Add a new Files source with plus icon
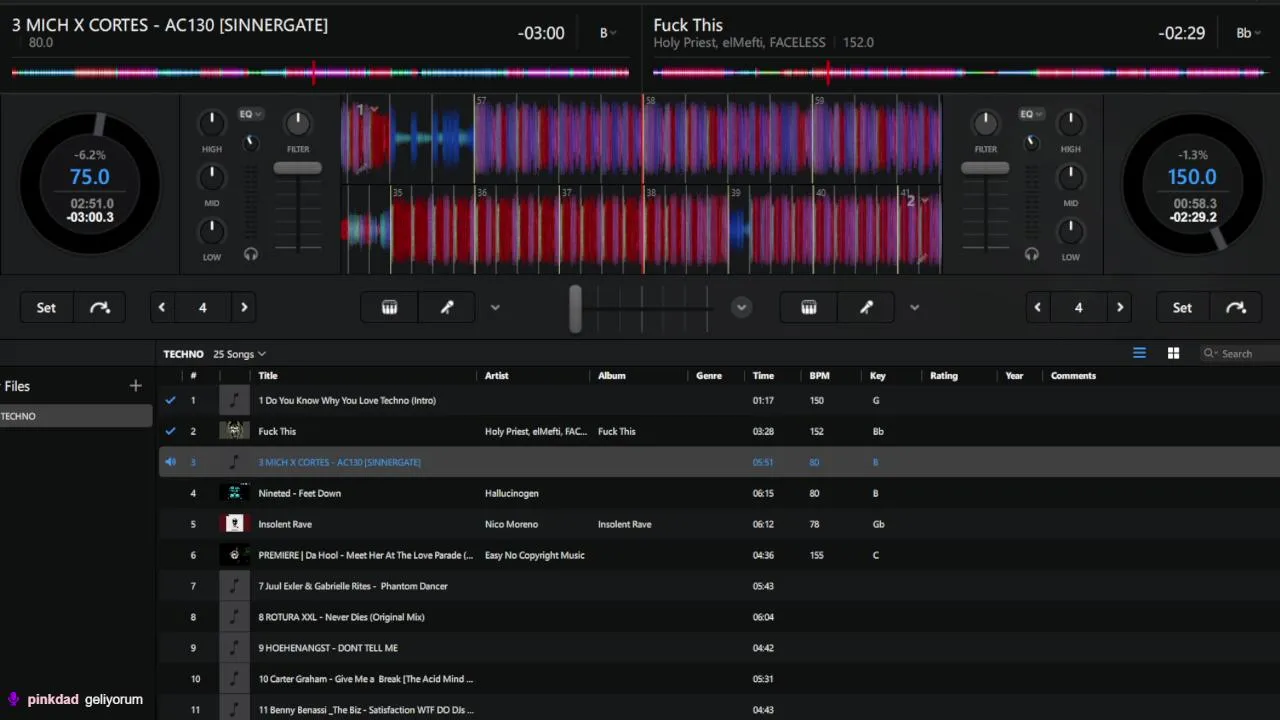This screenshot has height=720, width=1280. [x=136, y=386]
